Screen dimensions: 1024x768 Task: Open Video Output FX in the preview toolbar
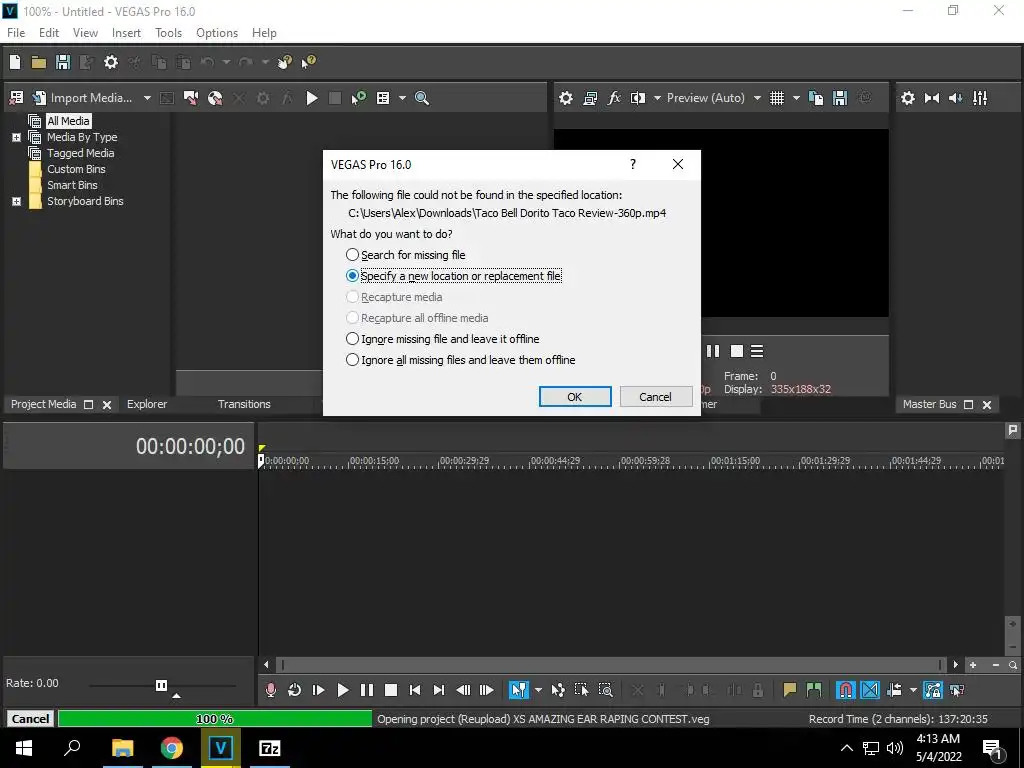coord(614,98)
